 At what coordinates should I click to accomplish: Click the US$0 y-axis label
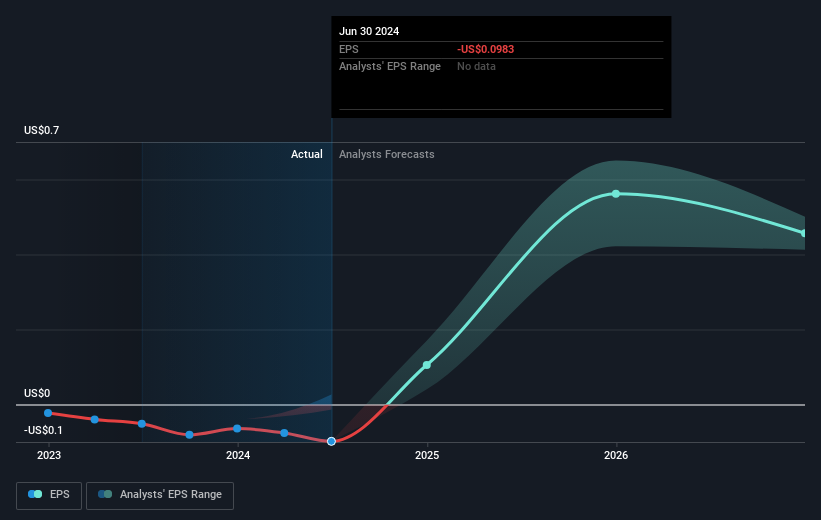coord(37,393)
